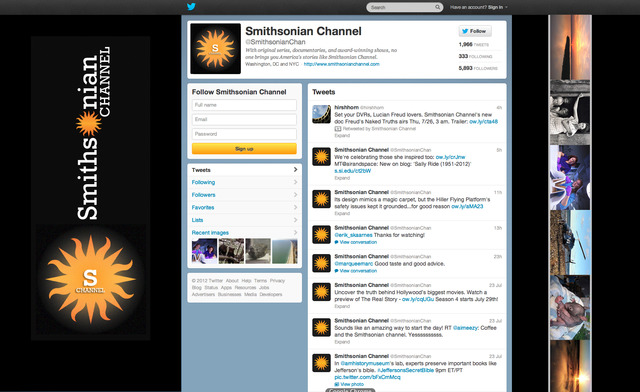The height and width of the screenshot is (392, 640).
Task: Click the search magnifier icon
Action: pyautogui.click(x=437, y=7)
